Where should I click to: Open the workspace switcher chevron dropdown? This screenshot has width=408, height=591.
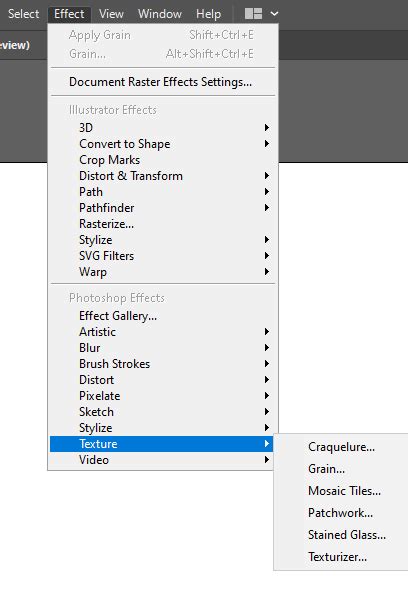coord(275,14)
